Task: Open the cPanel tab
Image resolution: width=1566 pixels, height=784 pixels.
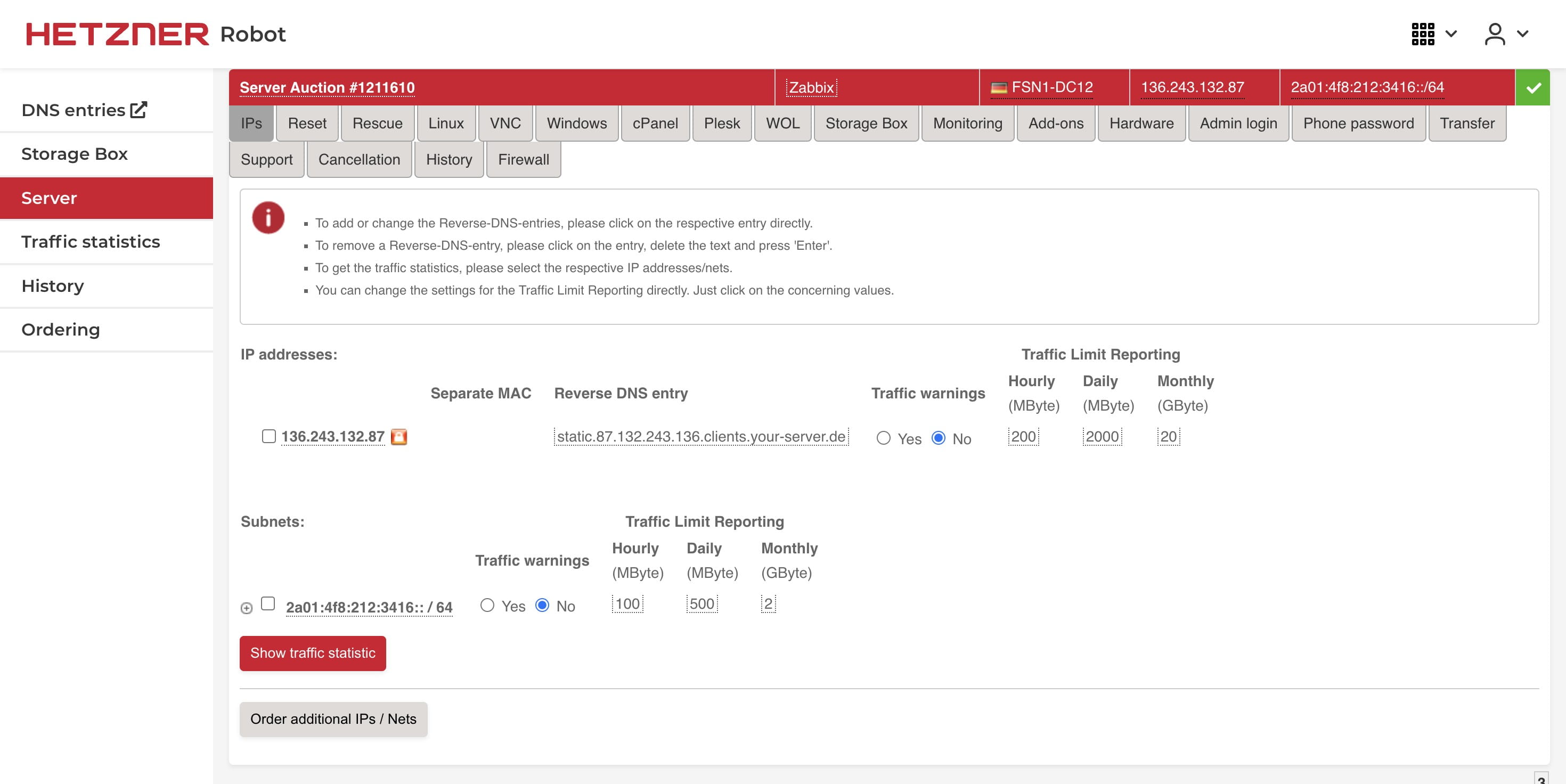Action: (x=655, y=124)
